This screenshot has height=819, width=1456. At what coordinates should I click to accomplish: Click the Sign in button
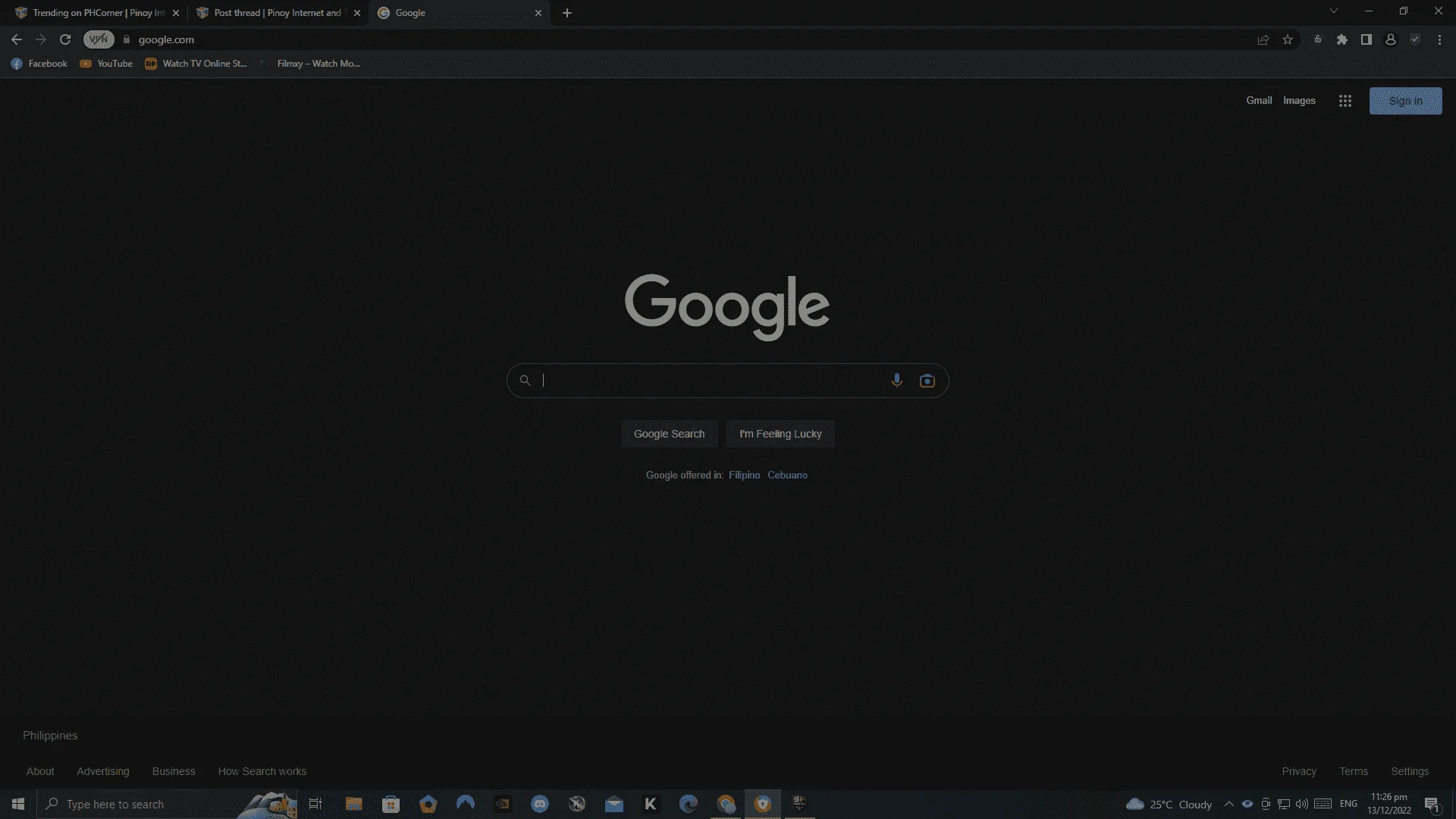(1405, 101)
